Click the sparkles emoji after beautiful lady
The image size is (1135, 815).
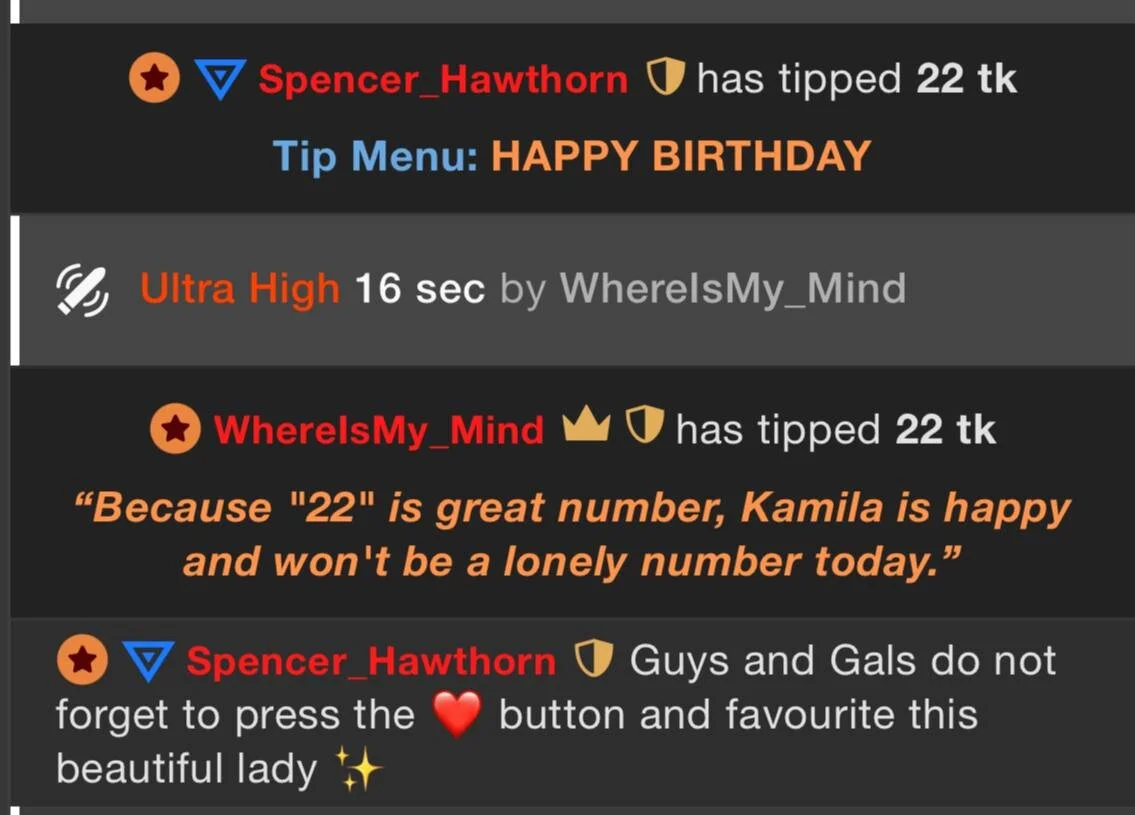coord(358,768)
